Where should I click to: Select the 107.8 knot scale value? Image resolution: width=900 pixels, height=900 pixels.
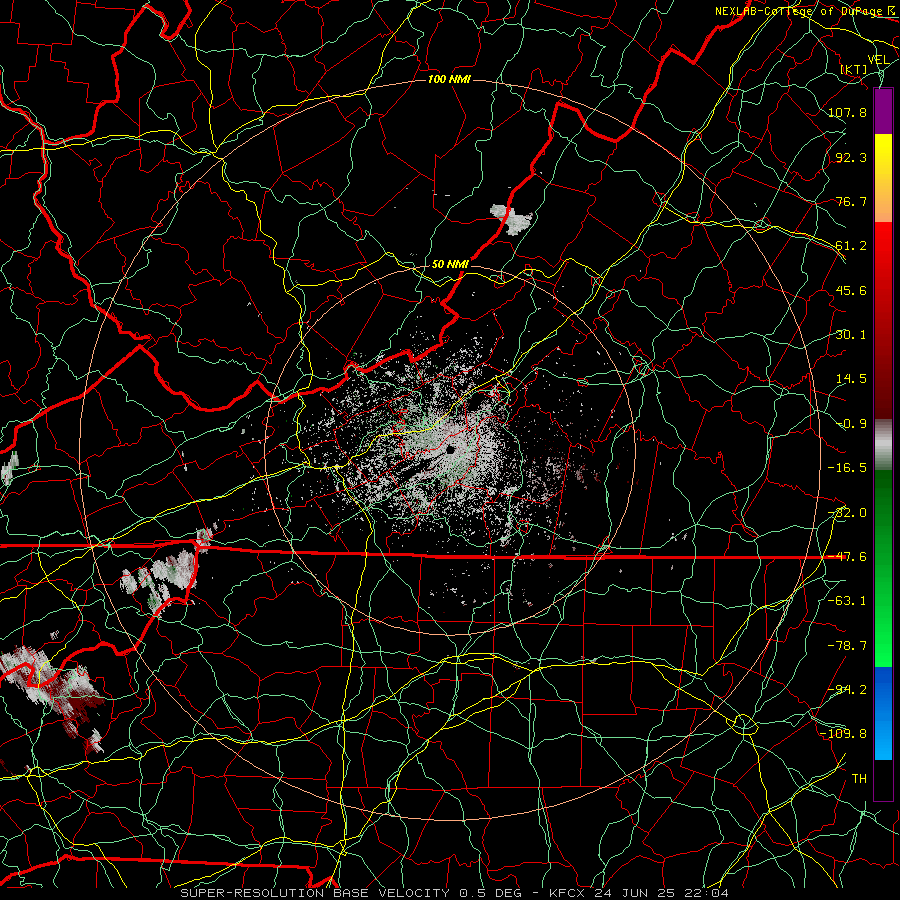coord(847,112)
